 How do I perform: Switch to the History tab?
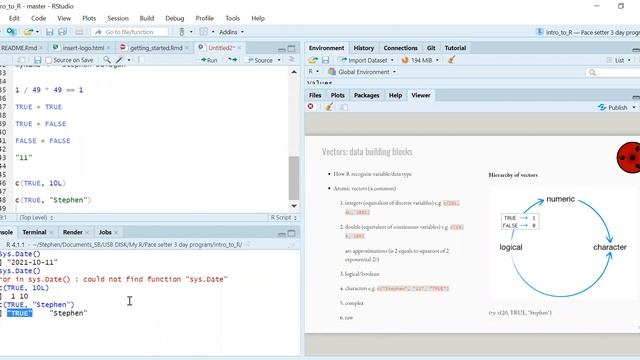[x=364, y=48]
